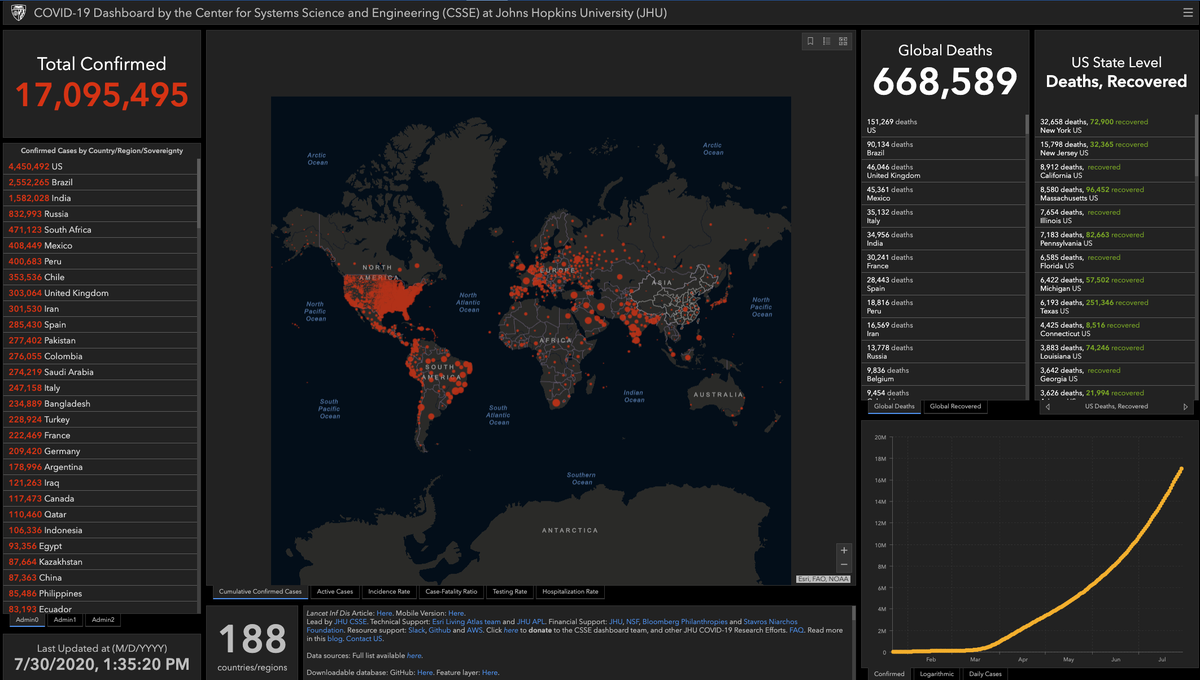Switch to Active Cases map tab

[x=335, y=592]
